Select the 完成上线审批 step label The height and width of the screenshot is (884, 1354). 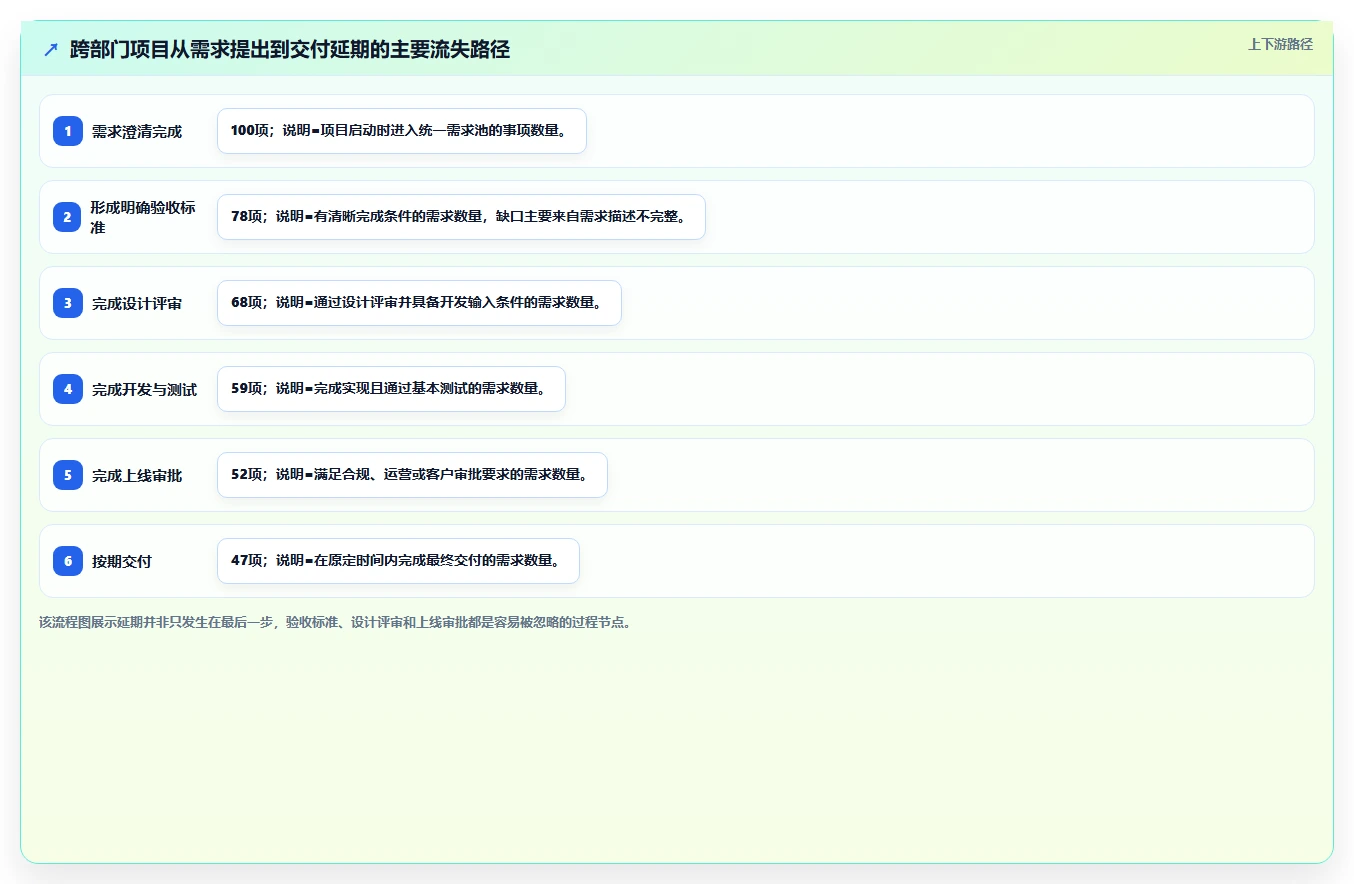137,475
